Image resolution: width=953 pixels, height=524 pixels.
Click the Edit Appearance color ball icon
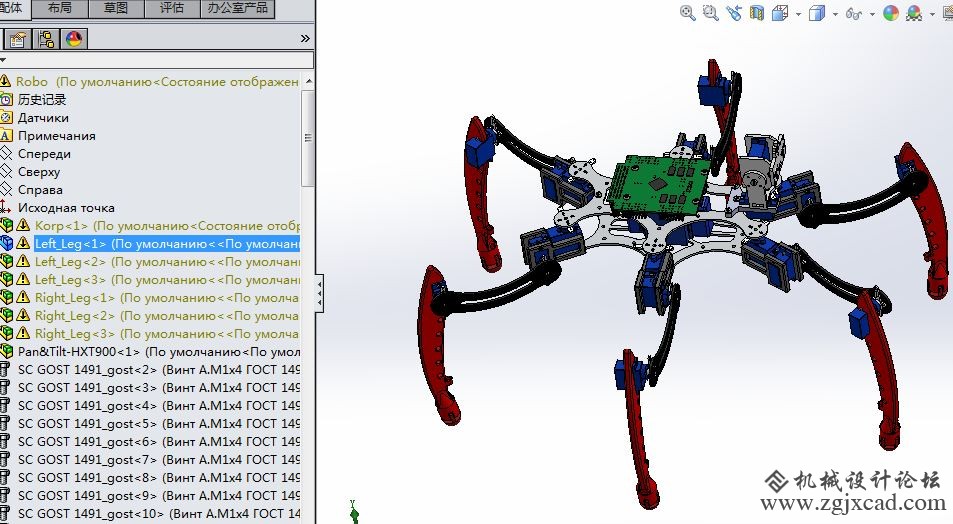pos(891,13)
